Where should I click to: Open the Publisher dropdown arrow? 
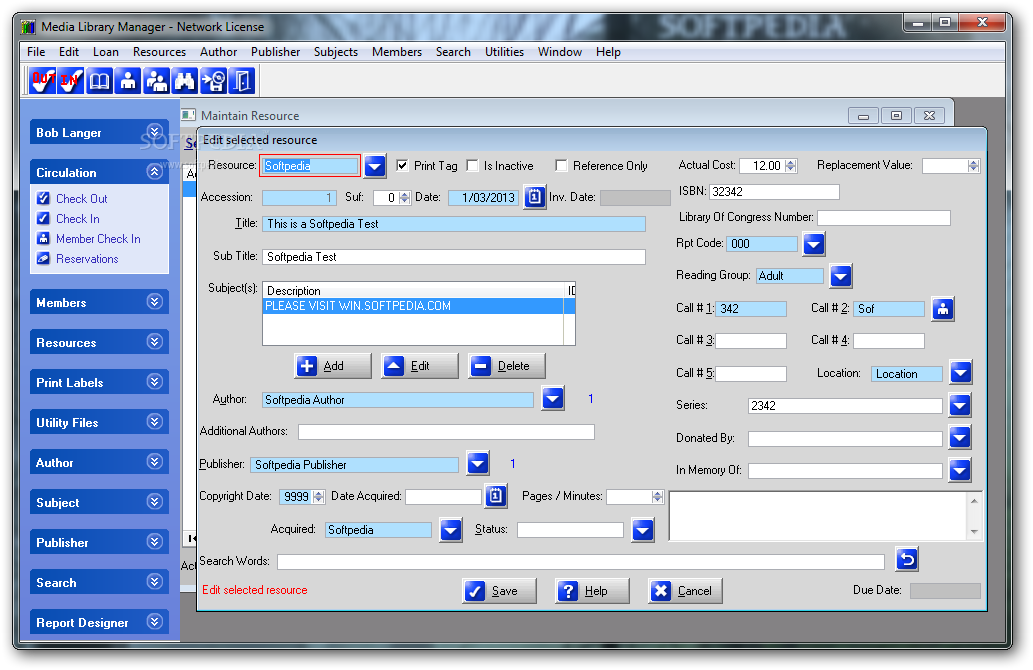478,463
